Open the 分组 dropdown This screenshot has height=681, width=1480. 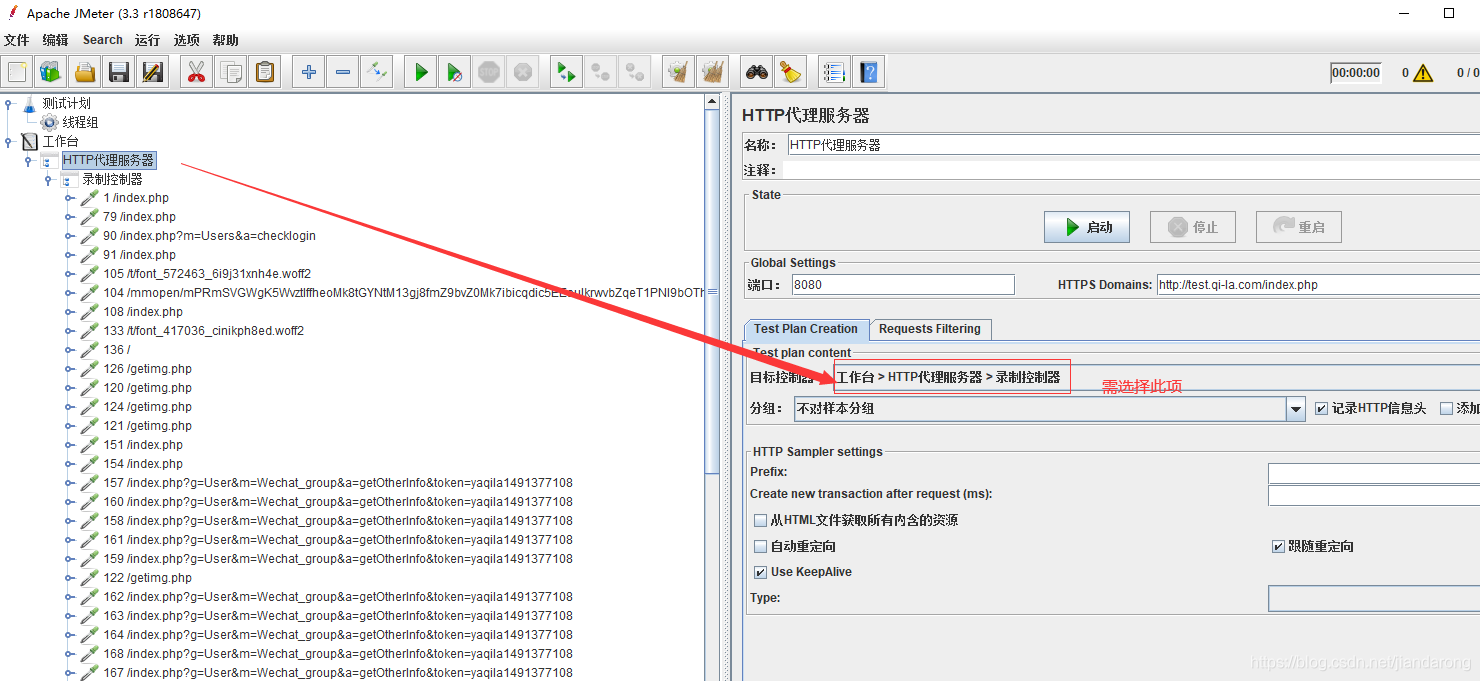[x=1296, y=409]
